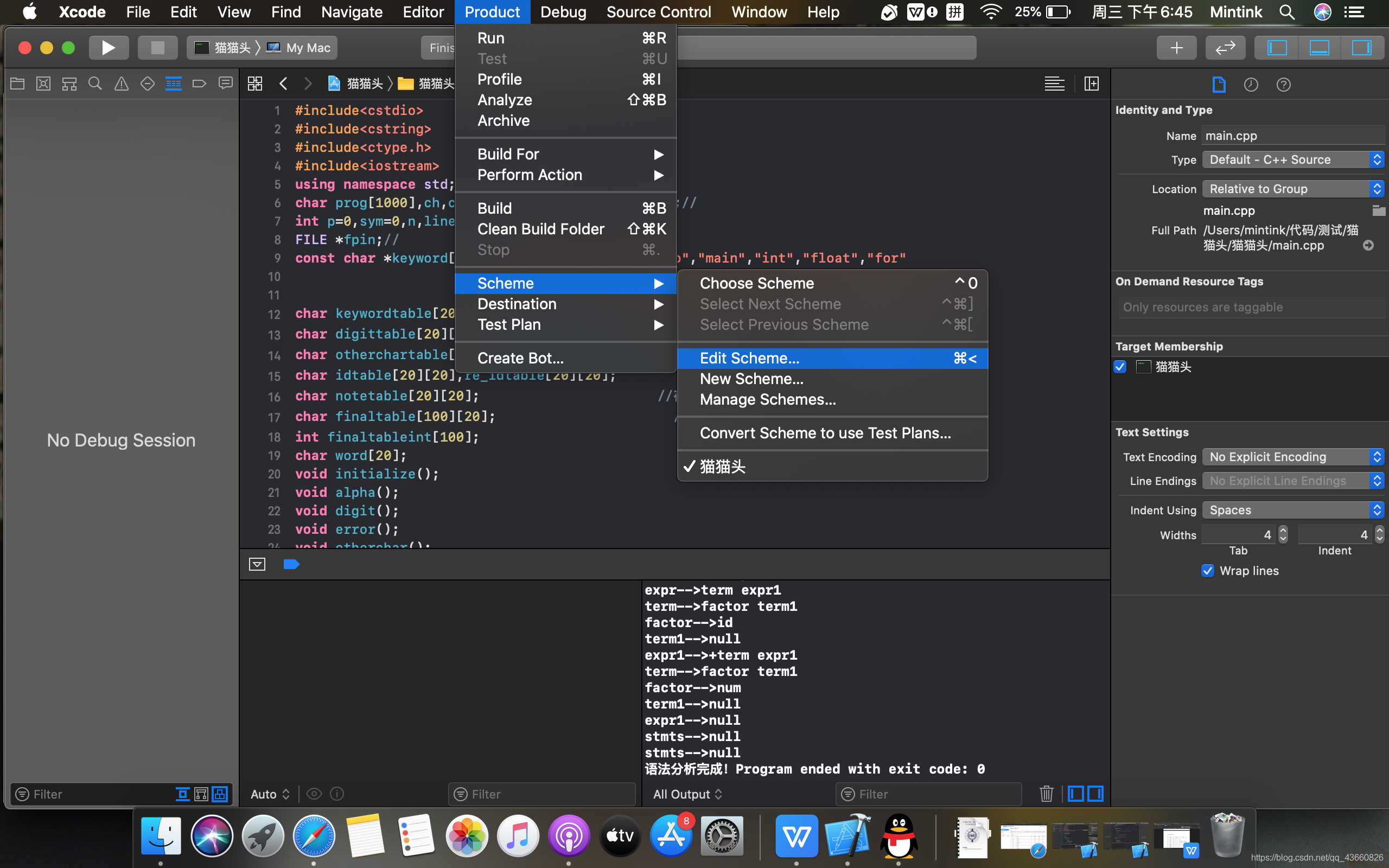Image resolution: width=1389 pixels, height=868 pixels.
Task: Open the Breakpoint navigator icon
Action: point(199,83)
